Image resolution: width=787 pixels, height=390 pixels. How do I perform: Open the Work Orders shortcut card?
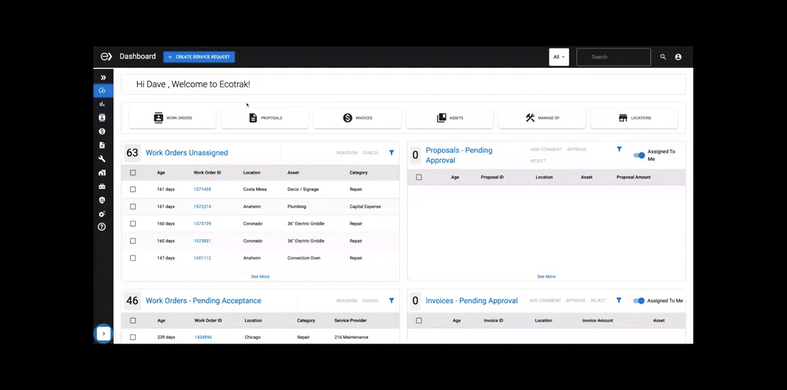click(x=173, y=118)
